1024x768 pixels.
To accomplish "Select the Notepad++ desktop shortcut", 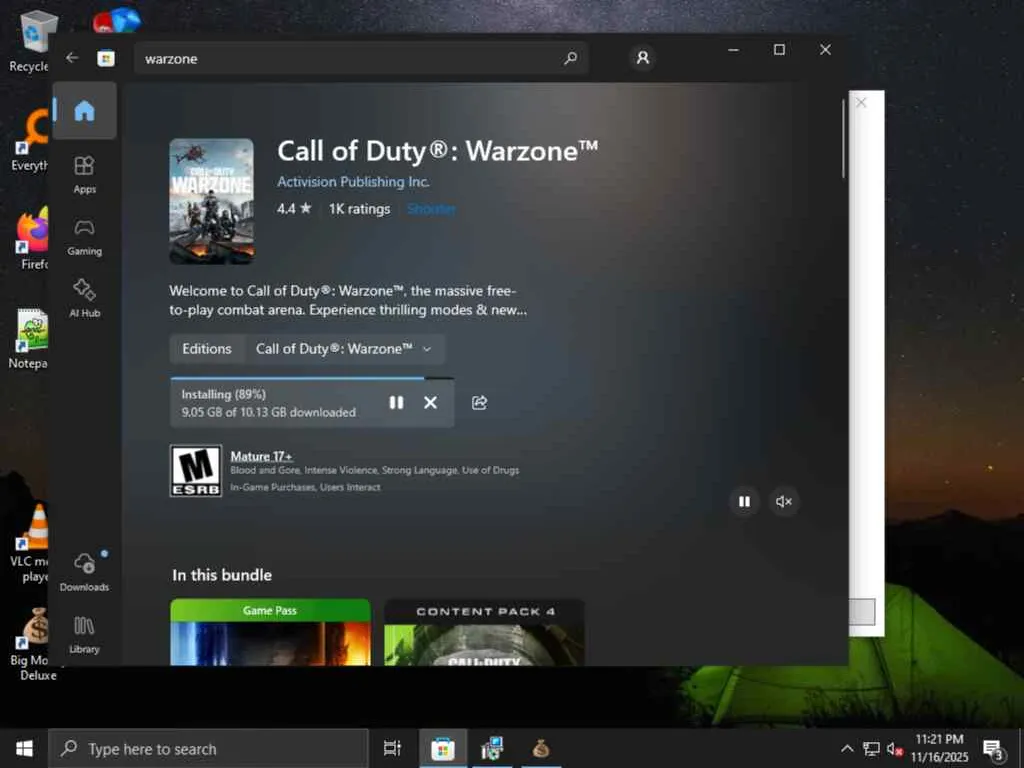I will [29, 338].
